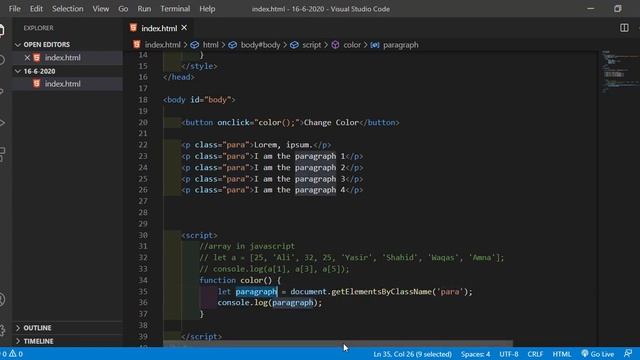
Task: Open the Extensions view in activity bar
Action: pos(2,154)
